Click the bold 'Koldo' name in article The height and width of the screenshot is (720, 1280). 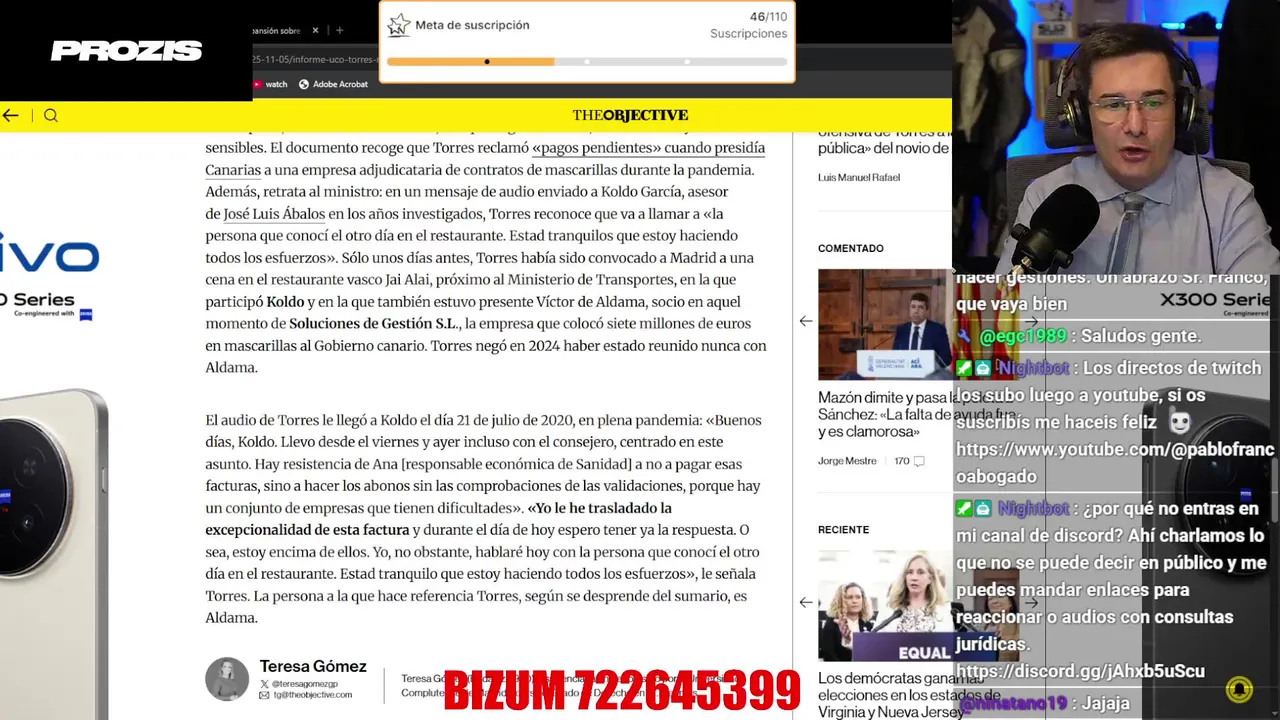[285, 302]
